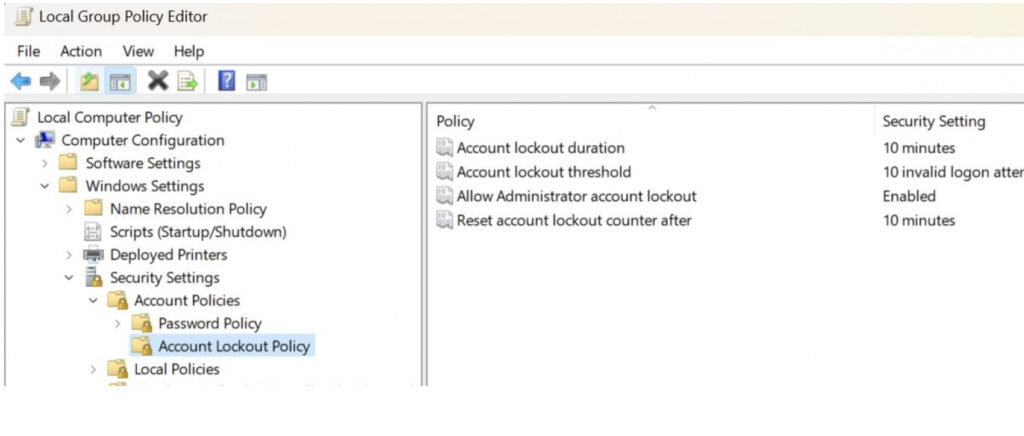Screen dimensions: 1024x436
Task: Open the View menu
Action: (x=138, y=51)
